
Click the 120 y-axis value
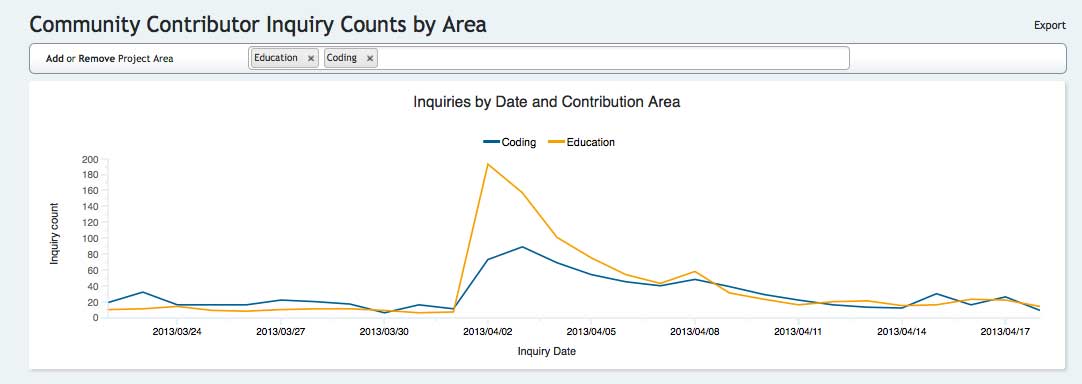[90, 222]
